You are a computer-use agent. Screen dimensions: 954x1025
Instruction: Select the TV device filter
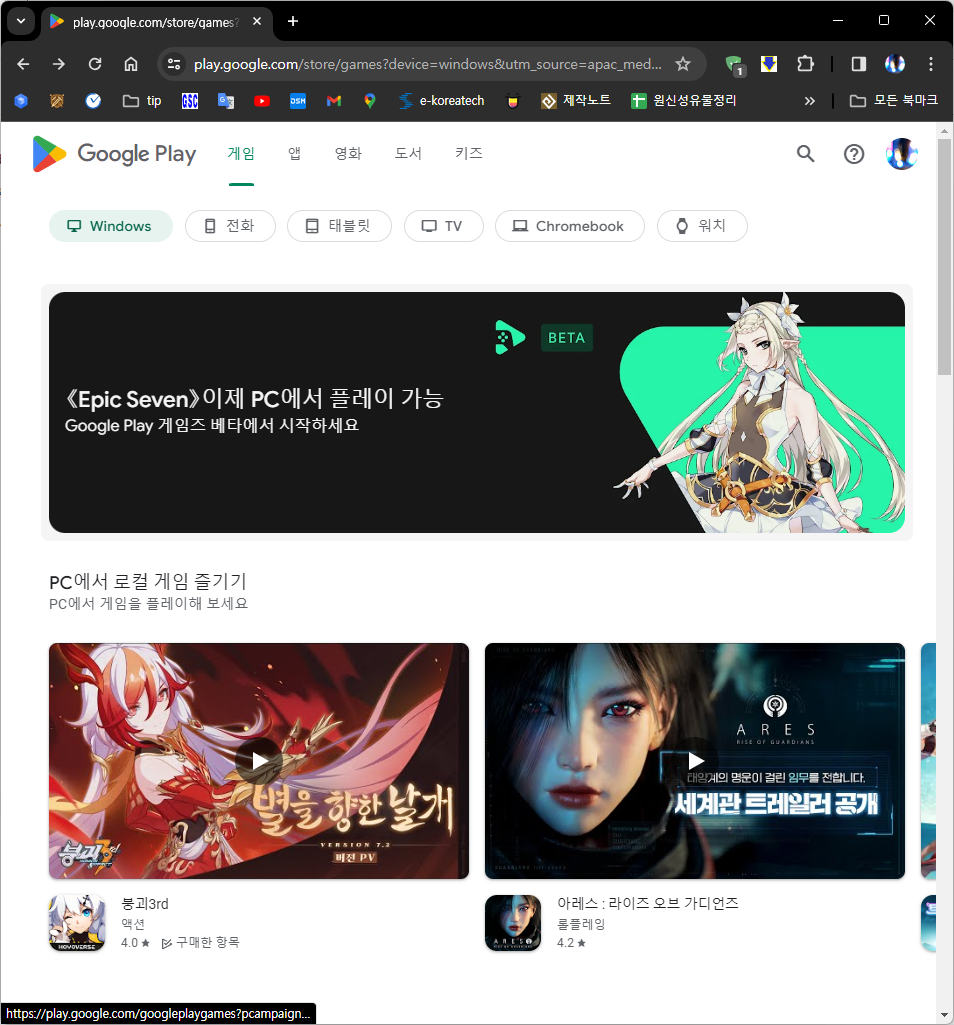coord(443,226)
